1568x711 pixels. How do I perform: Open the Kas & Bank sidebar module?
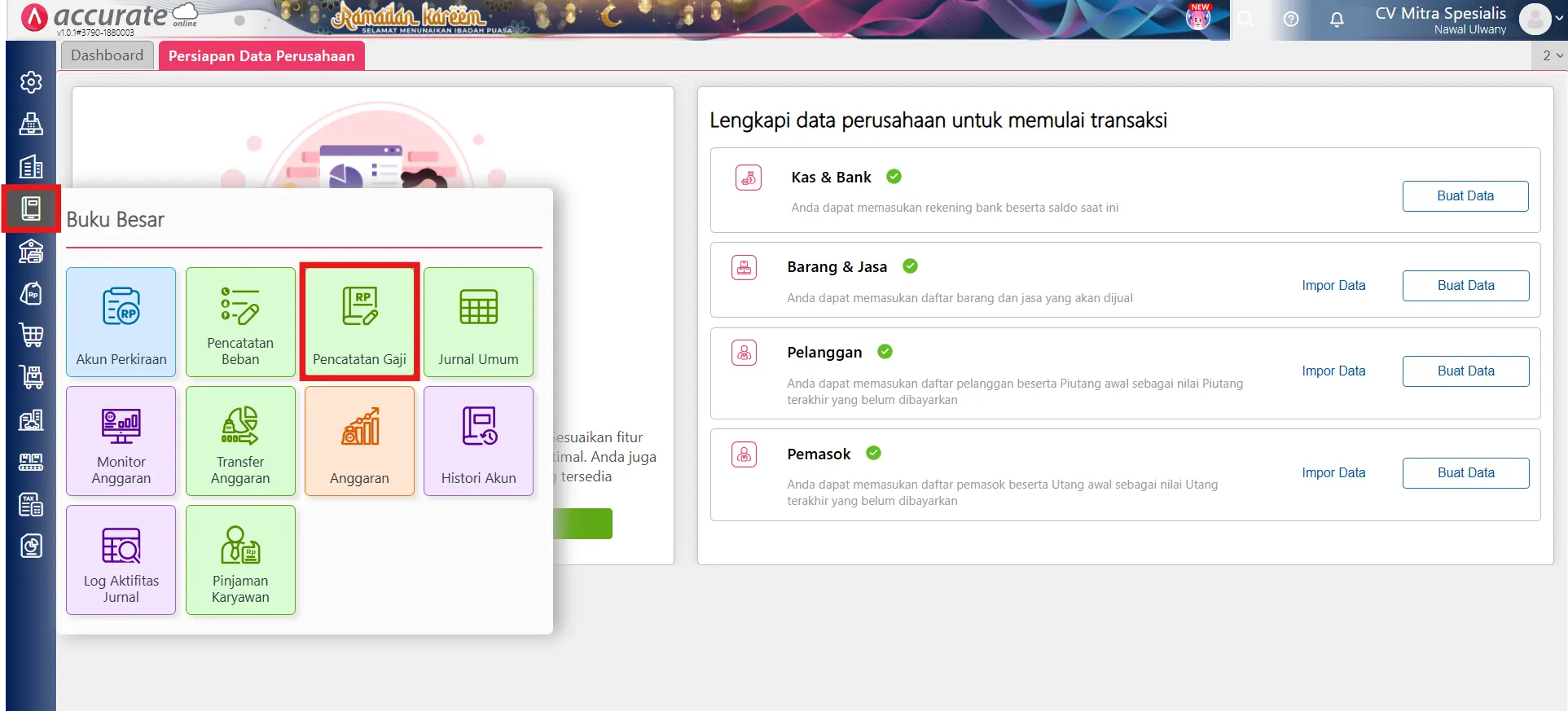[31, 251]
